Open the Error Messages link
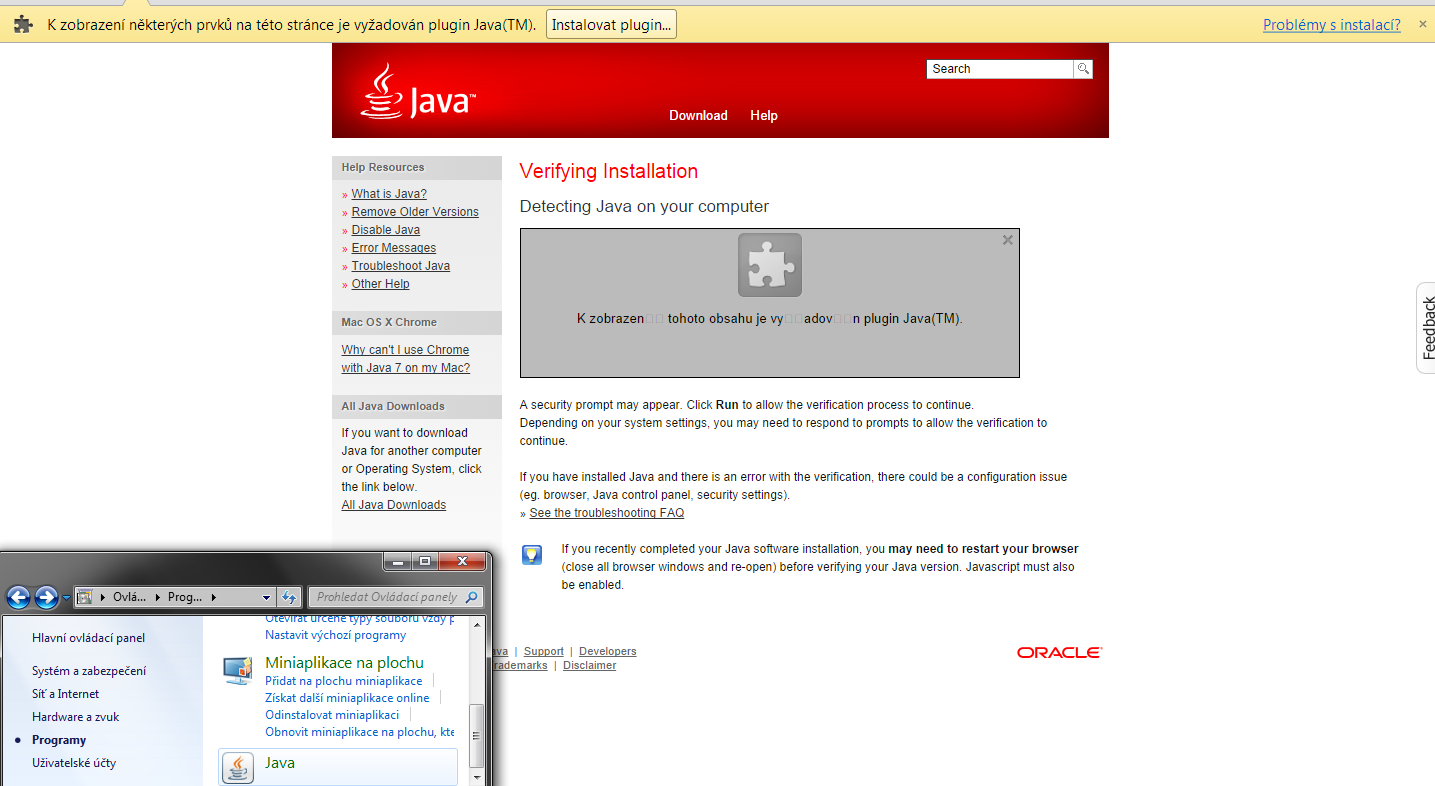This screenshot has width=1435, height=786. click(394, 248)
